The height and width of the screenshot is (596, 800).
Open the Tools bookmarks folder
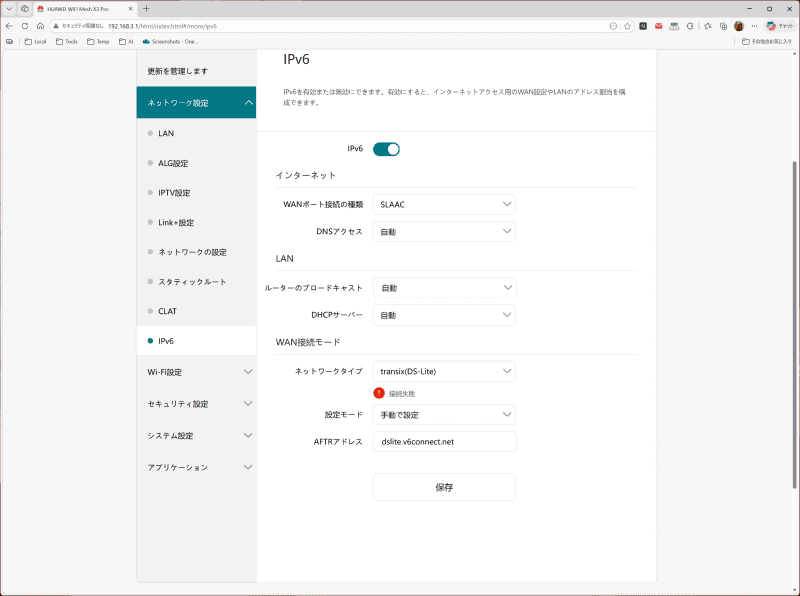click(66, 42)
